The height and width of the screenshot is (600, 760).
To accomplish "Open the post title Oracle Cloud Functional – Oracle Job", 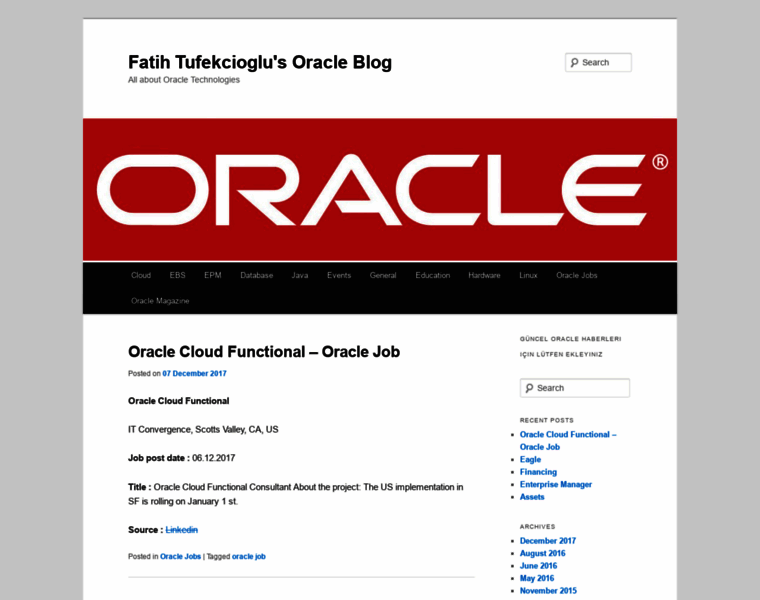I will [264, 352].
